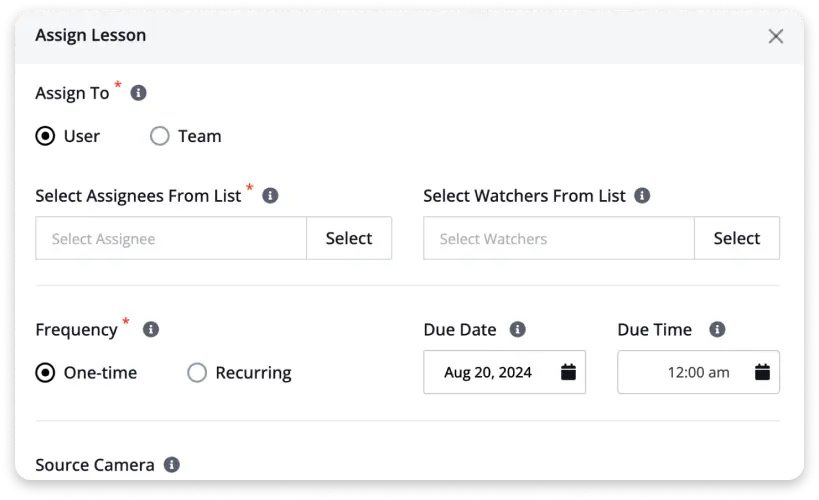Click info icon next to Select Watchers From List
This screenshot has width=819, height=500.
(x=642, y=196)
